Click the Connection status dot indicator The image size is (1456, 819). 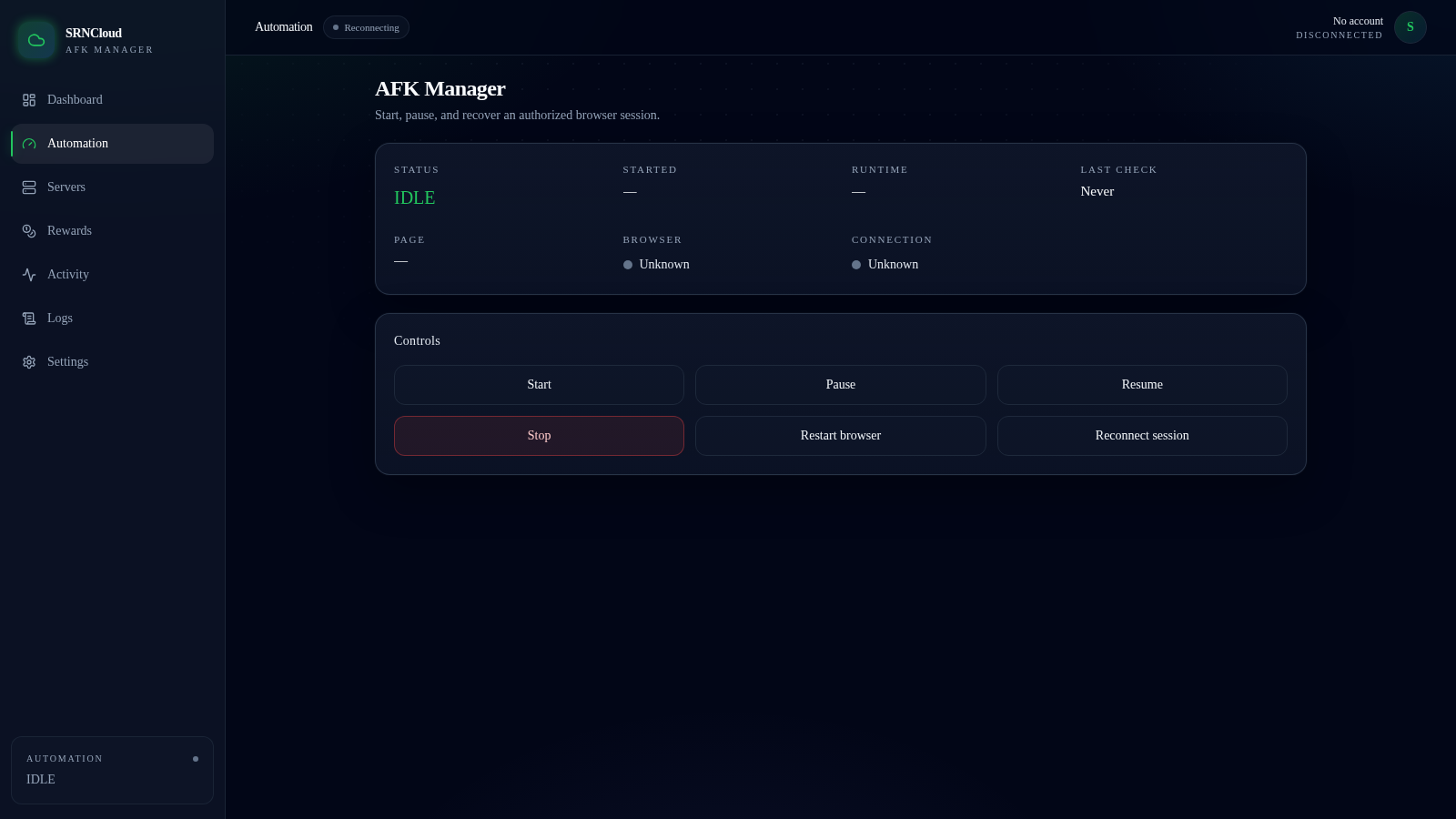pos(856,265)
